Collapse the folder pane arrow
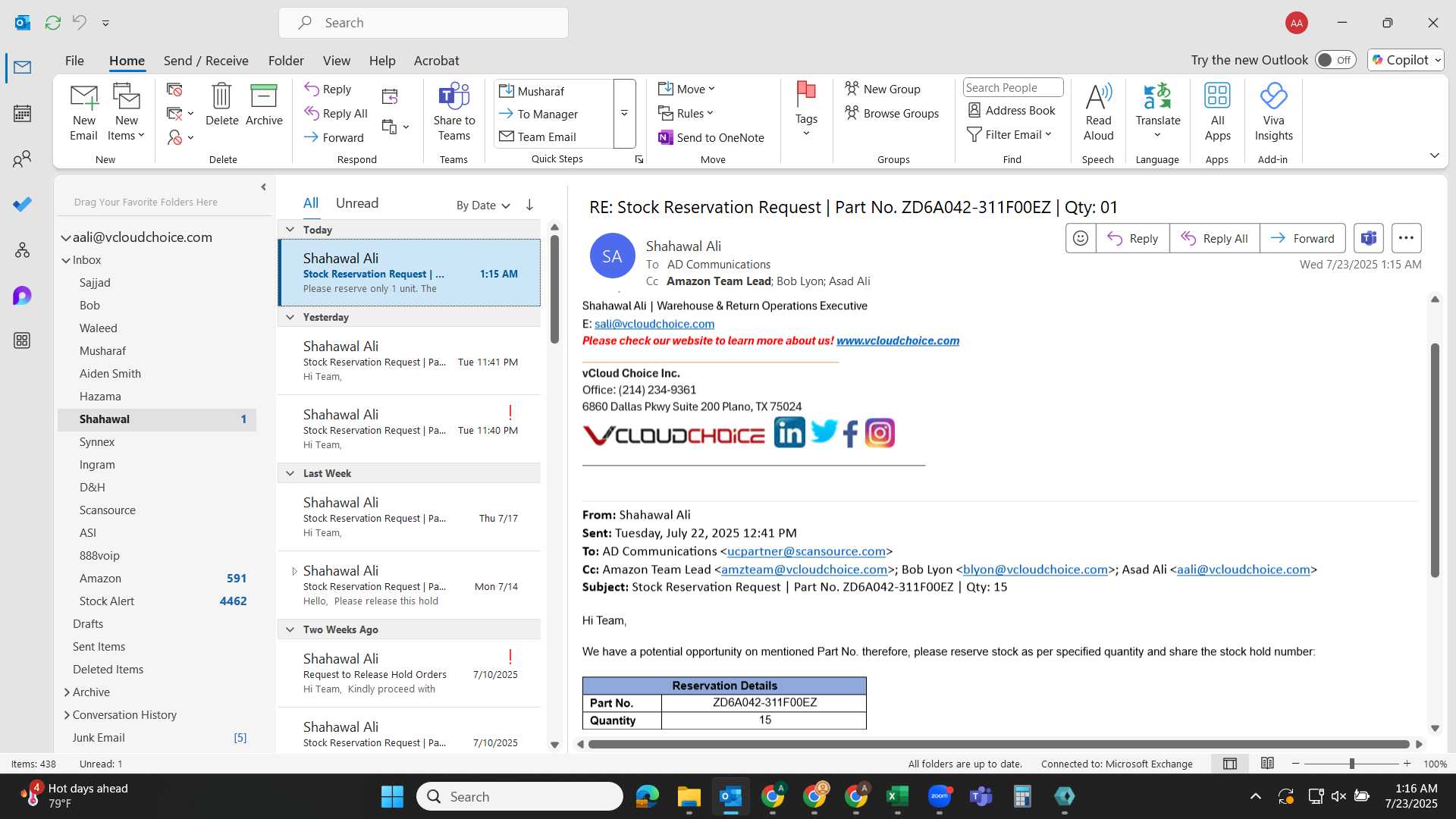 coord(263,187)
